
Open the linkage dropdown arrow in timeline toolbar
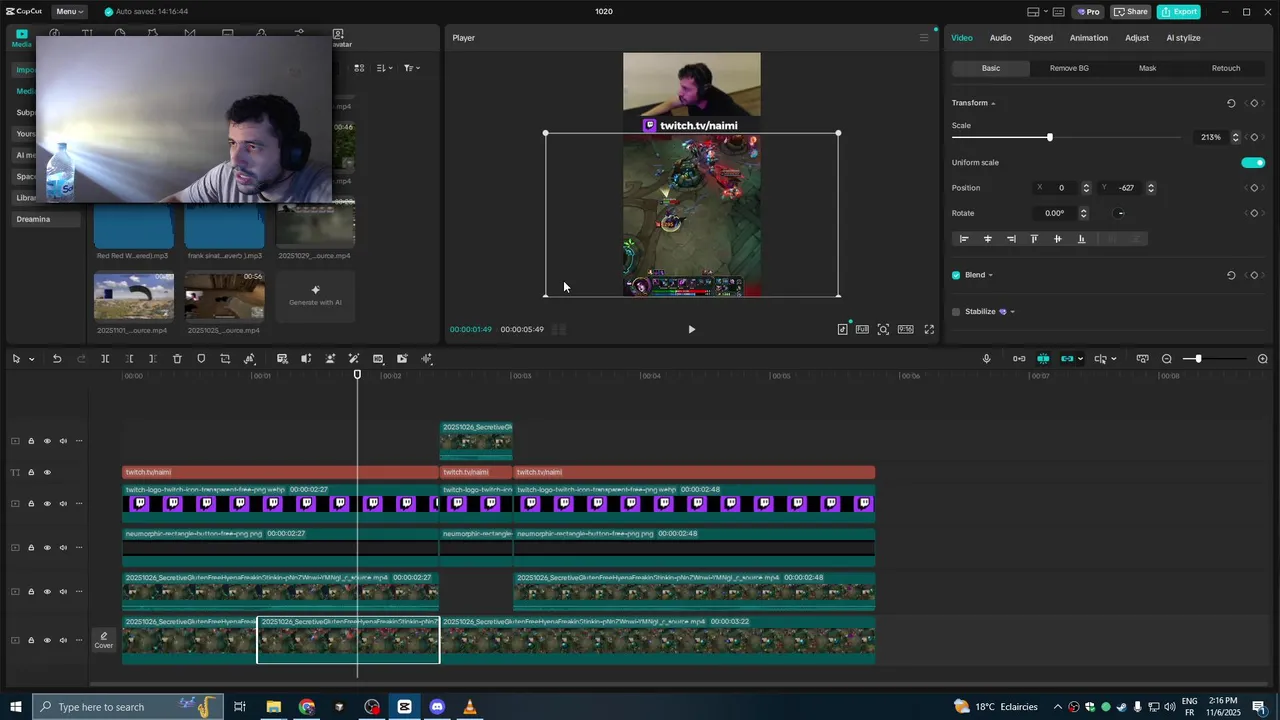coord(1081,359)
